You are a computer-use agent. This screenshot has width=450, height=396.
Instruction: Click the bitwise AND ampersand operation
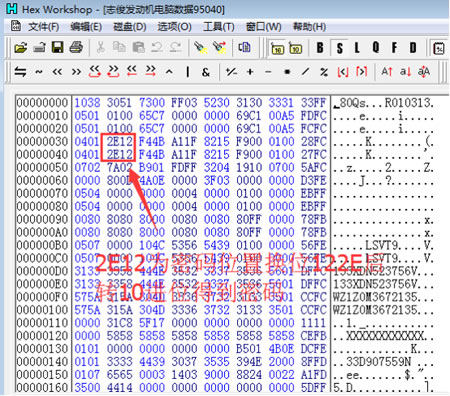click(206, 72)
